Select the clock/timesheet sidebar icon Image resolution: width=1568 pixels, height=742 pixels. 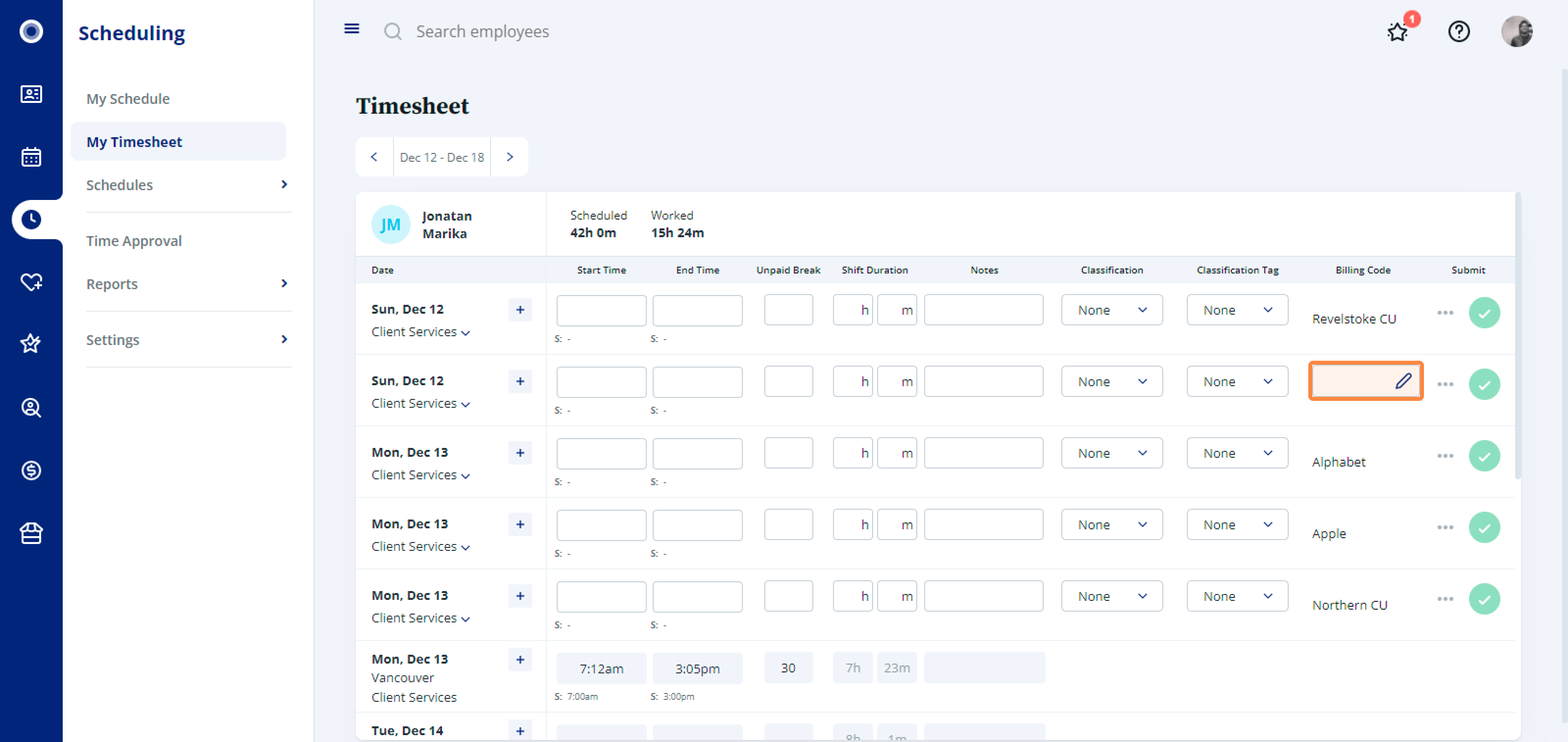pyautogui.click(x=31, y=218)
